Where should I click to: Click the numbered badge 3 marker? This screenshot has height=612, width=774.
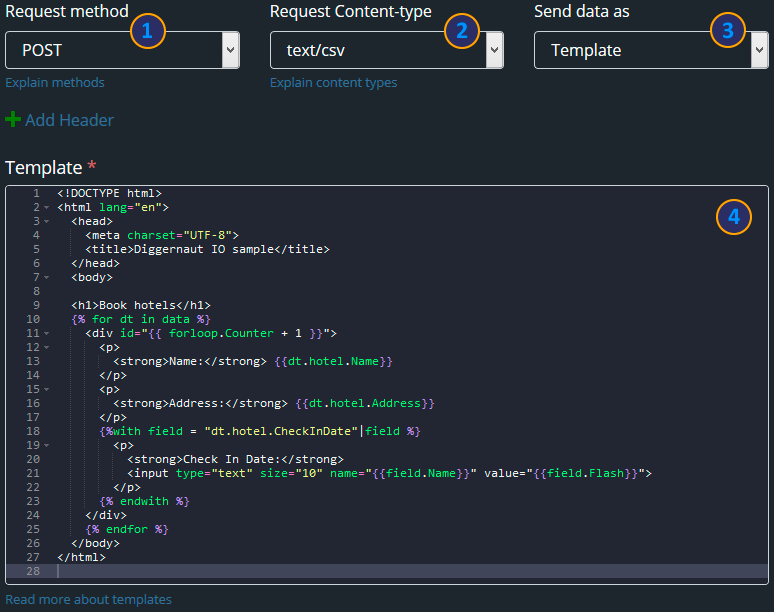pyautogui.click(x=727, y=31)
